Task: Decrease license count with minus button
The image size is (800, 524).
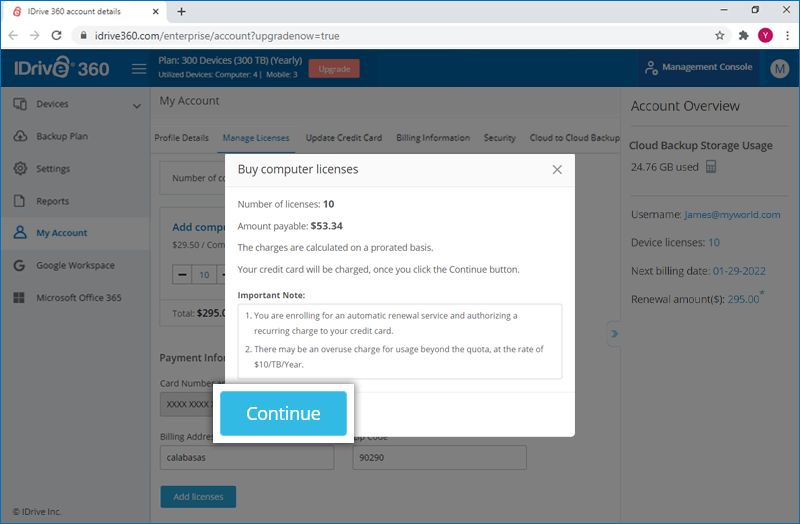Action: [x=182, y=275]
